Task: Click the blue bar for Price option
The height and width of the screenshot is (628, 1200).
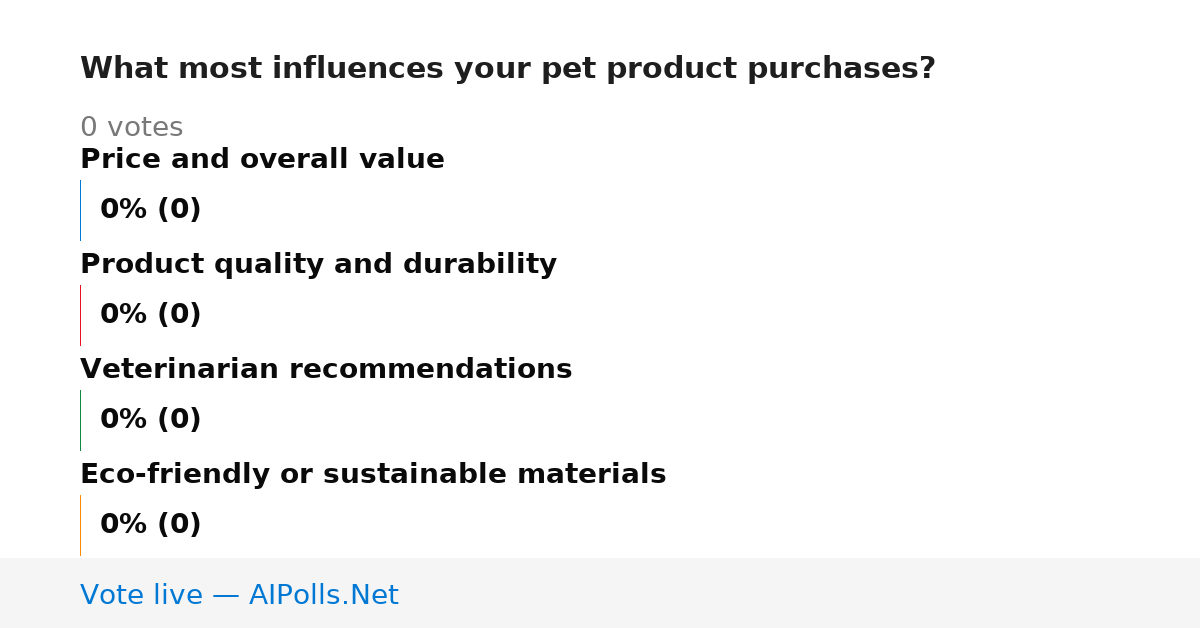Action: coord(80,210)
